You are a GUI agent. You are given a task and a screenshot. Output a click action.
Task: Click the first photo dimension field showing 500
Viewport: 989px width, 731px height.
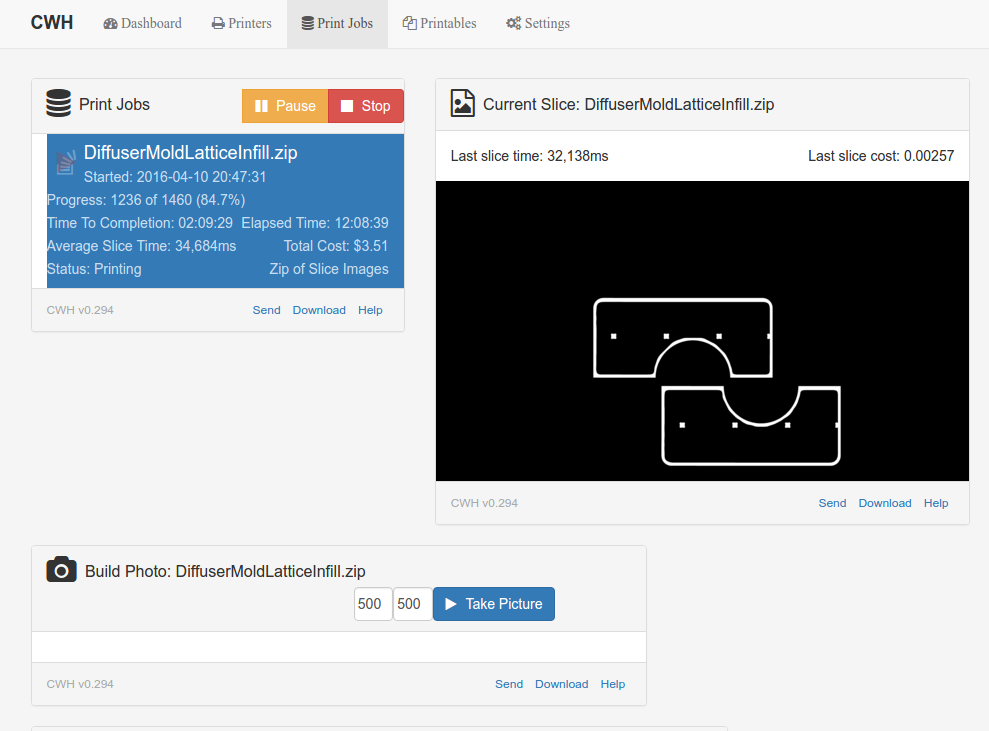(372, 604)
